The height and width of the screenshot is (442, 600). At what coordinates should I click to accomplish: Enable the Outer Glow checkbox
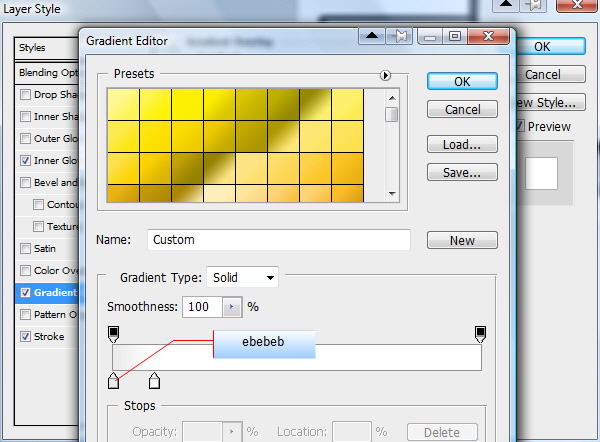click(25, 139)
